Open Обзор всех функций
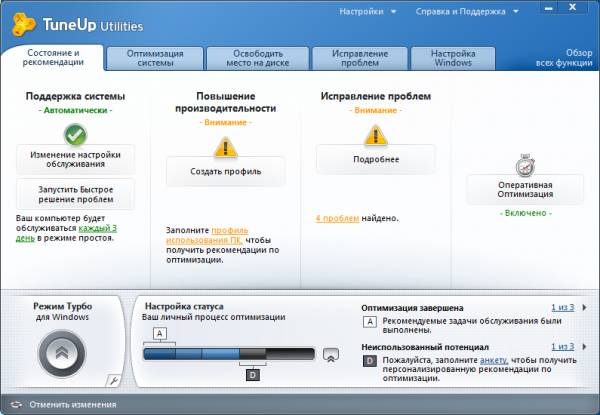This screenshot has height=415, width=600. [564, 58]
